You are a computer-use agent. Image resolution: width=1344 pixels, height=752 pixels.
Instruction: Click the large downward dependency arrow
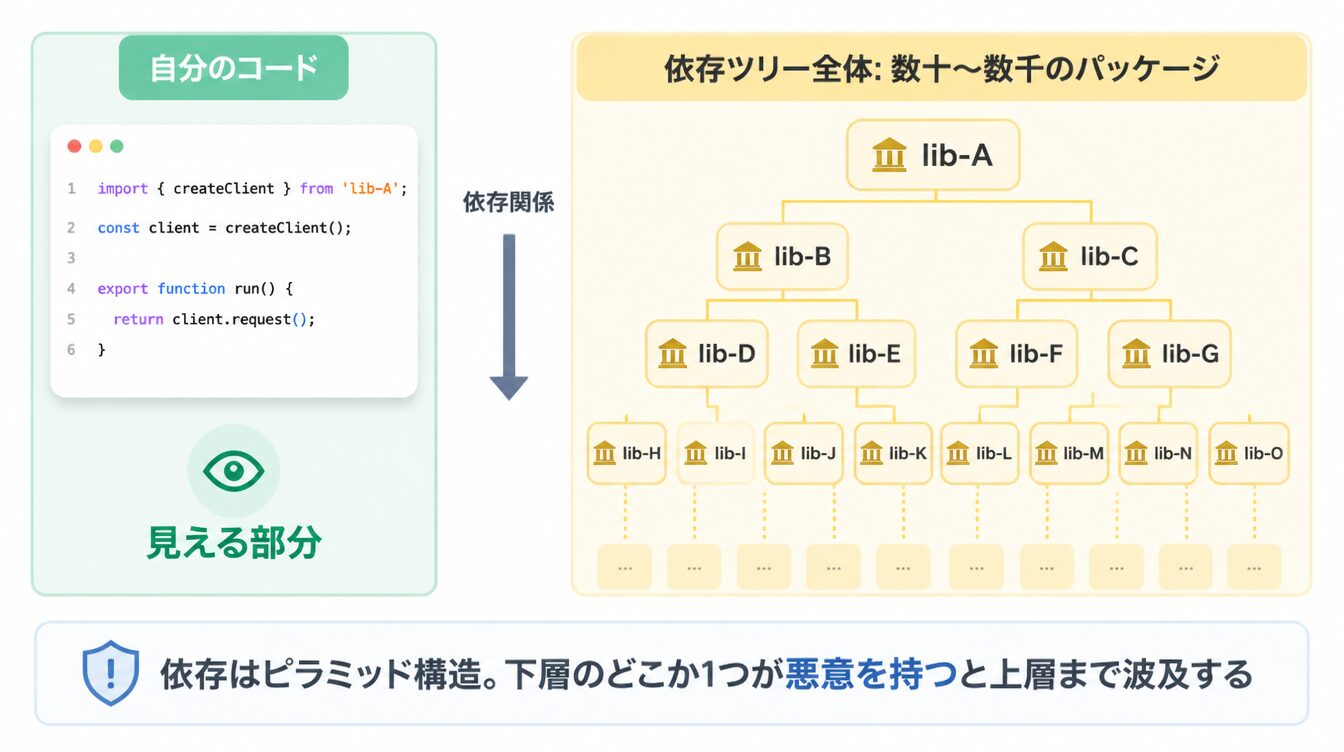pyautogui.click(x=508, y=317)
